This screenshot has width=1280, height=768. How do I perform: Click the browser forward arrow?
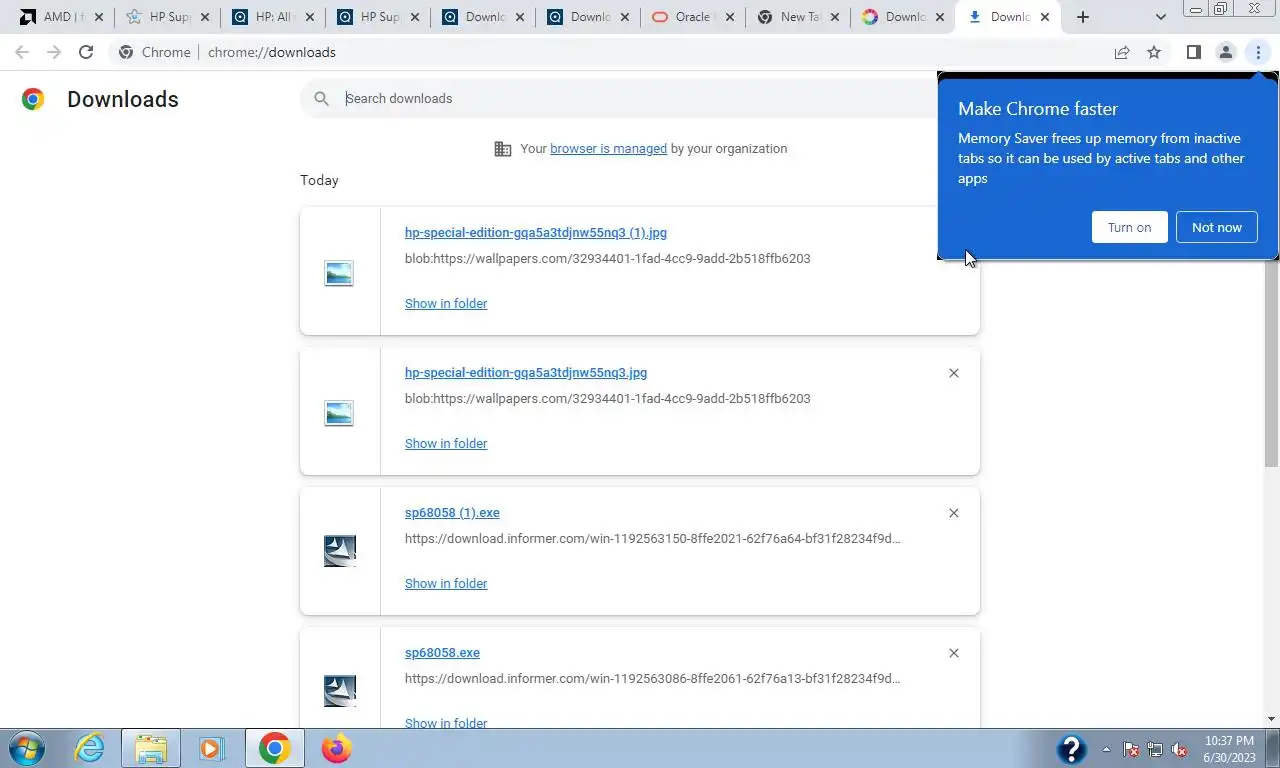coord(54,52)
